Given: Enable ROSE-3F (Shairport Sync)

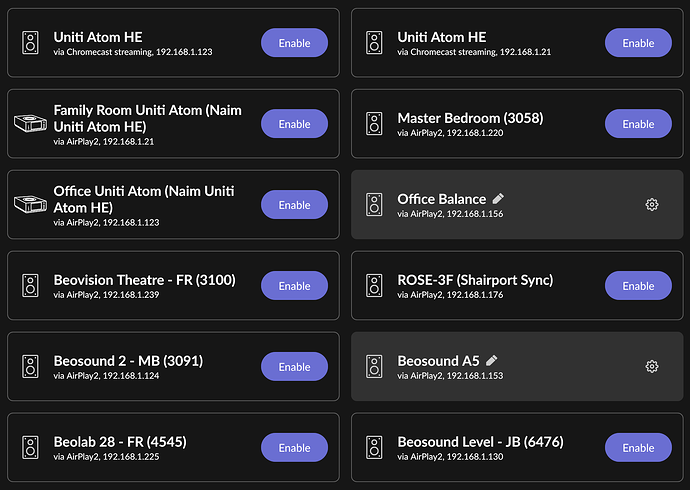Looking at the screenshot, I should (638, 286).
